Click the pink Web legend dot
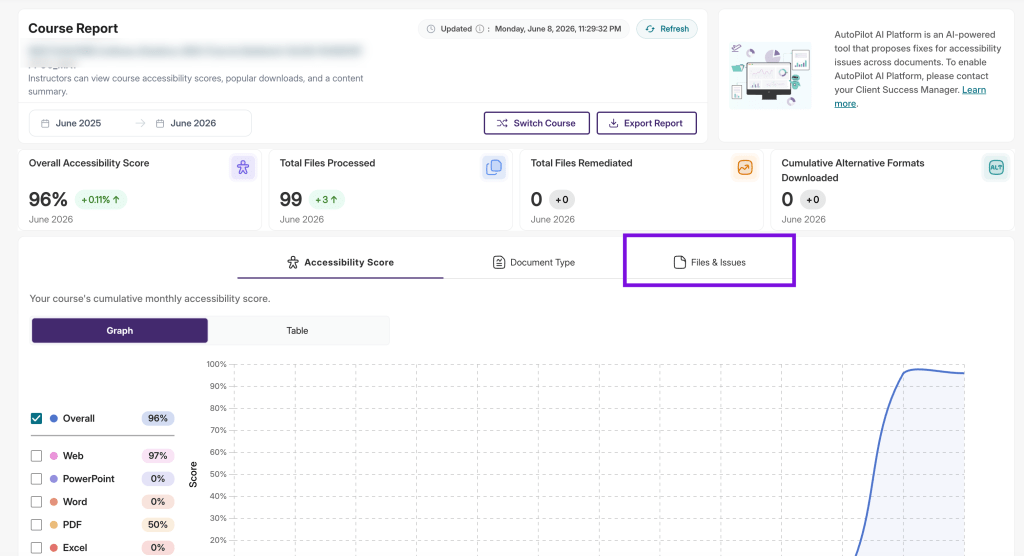 point(54,455)
